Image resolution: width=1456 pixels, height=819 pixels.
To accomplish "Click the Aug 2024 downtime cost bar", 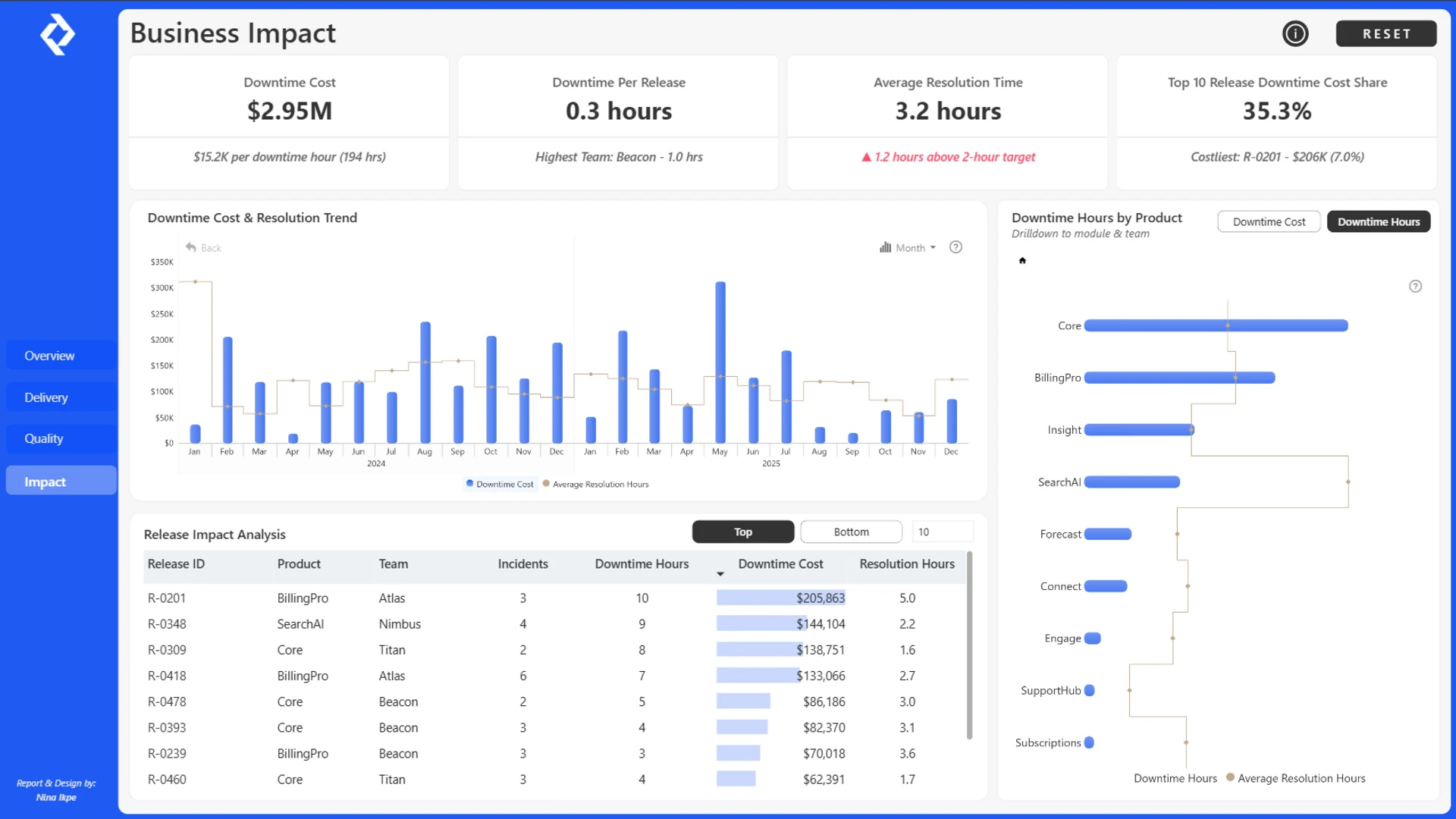I will [x=425, y=382].
